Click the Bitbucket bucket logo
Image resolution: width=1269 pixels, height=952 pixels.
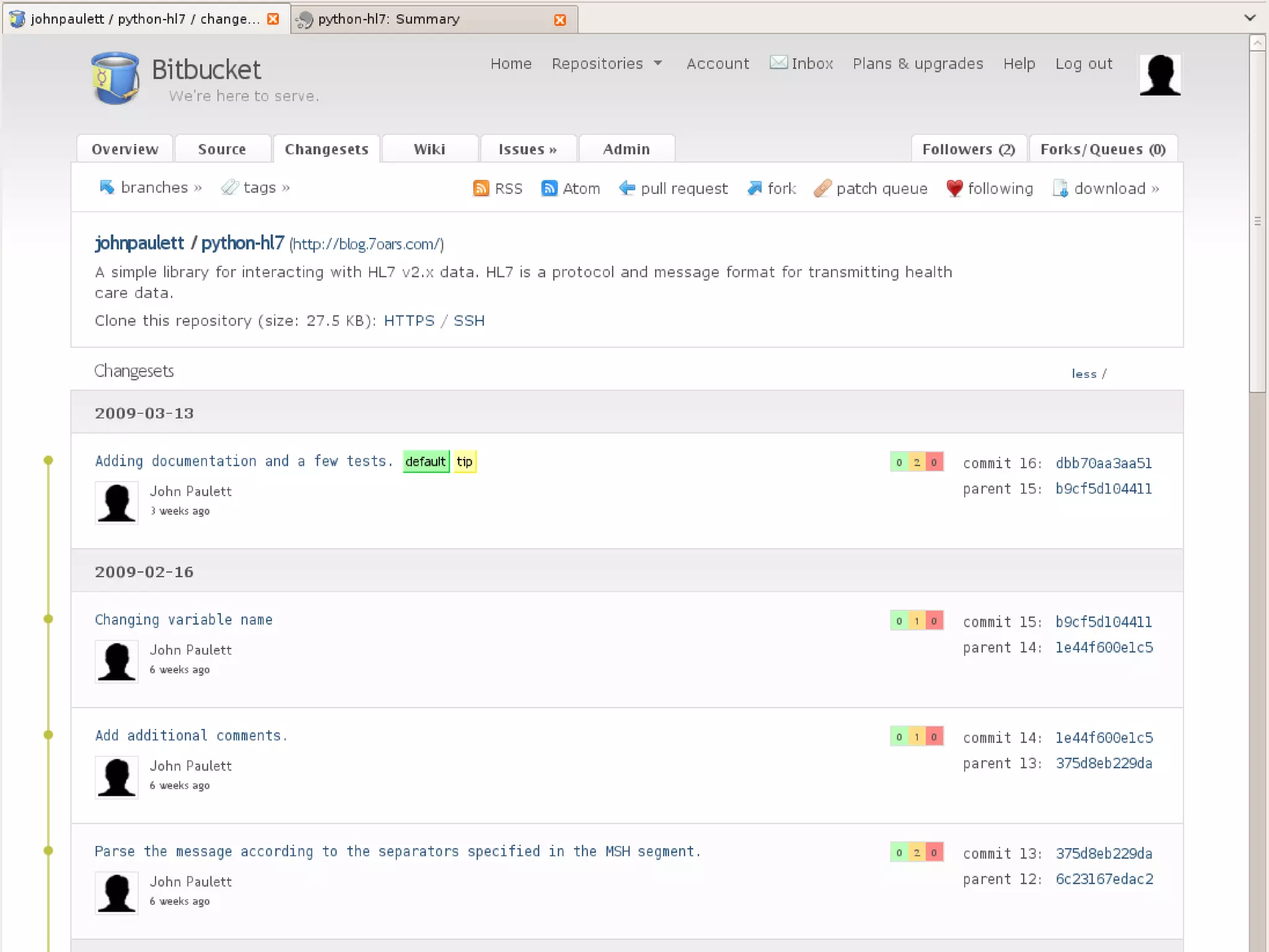(115, 77)
